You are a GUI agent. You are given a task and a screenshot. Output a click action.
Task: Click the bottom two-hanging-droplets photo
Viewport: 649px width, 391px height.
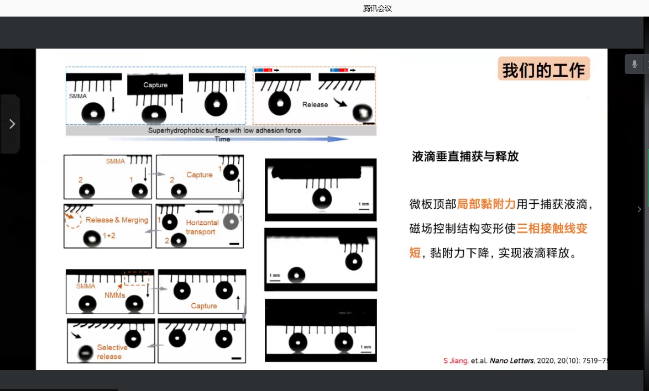[x=321, y=330]
